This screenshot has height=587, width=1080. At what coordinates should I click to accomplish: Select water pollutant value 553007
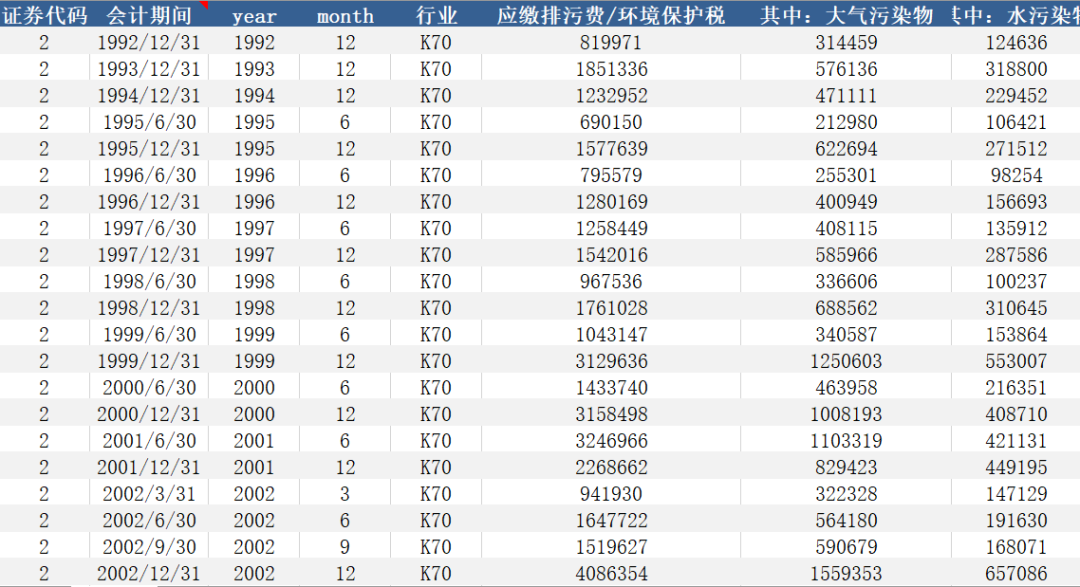[1016, 361]
